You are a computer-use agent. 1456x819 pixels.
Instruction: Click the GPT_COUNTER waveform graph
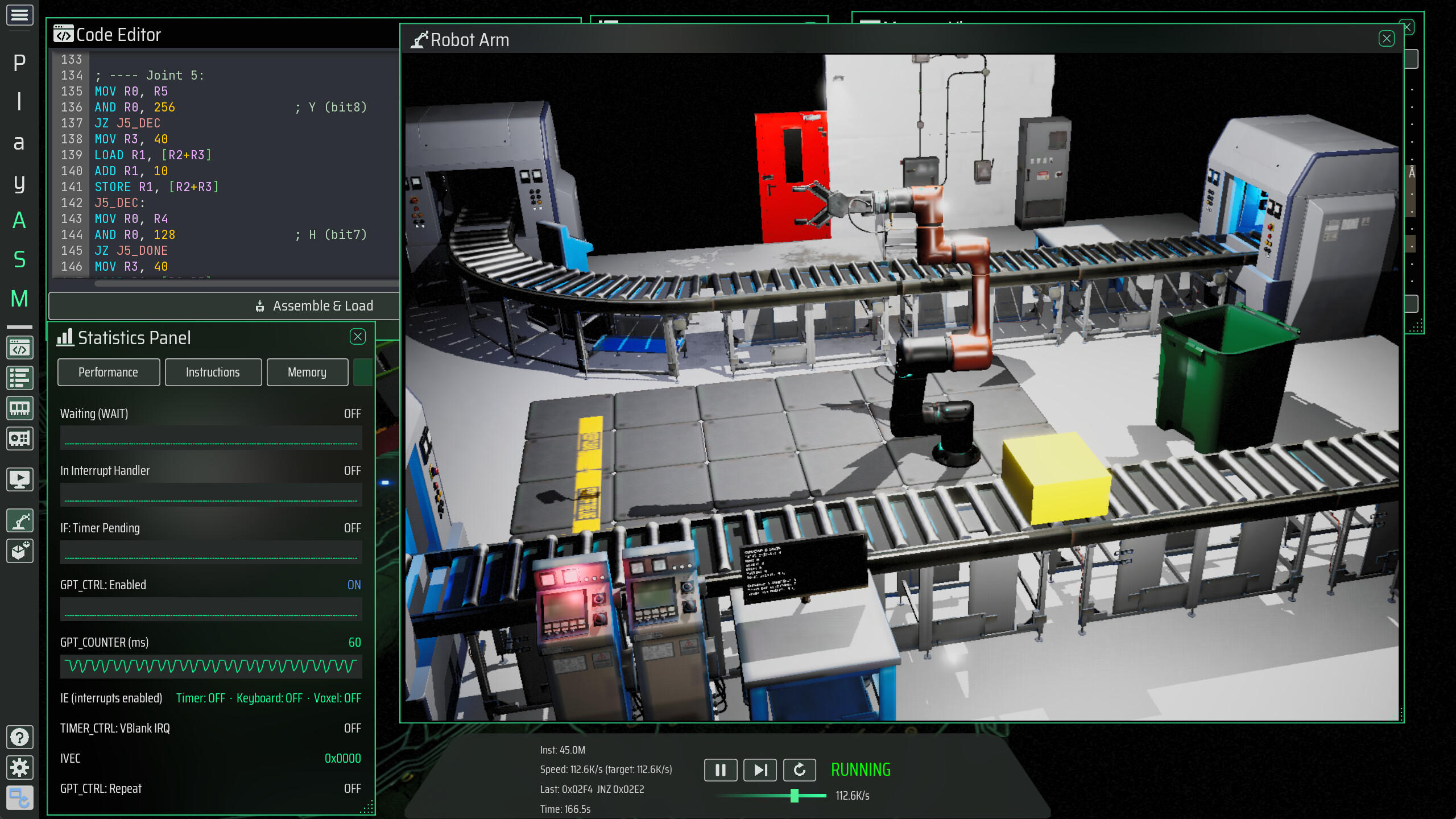point(211,666)
